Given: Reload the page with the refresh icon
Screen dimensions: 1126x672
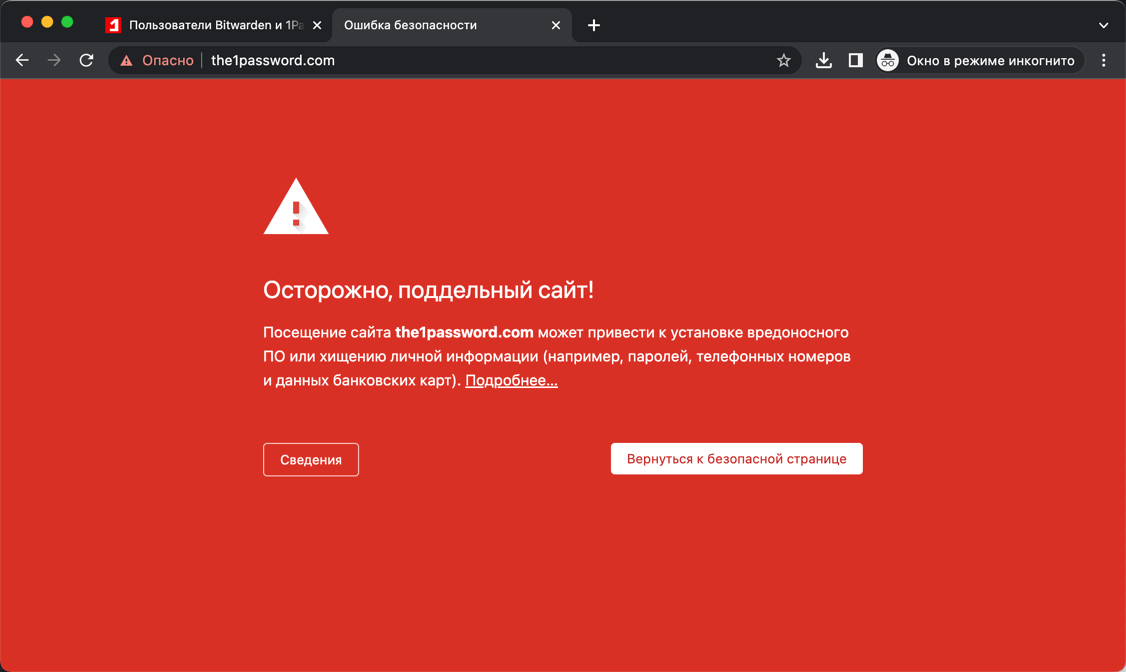Looking at the screenshot, I should 86,60.
